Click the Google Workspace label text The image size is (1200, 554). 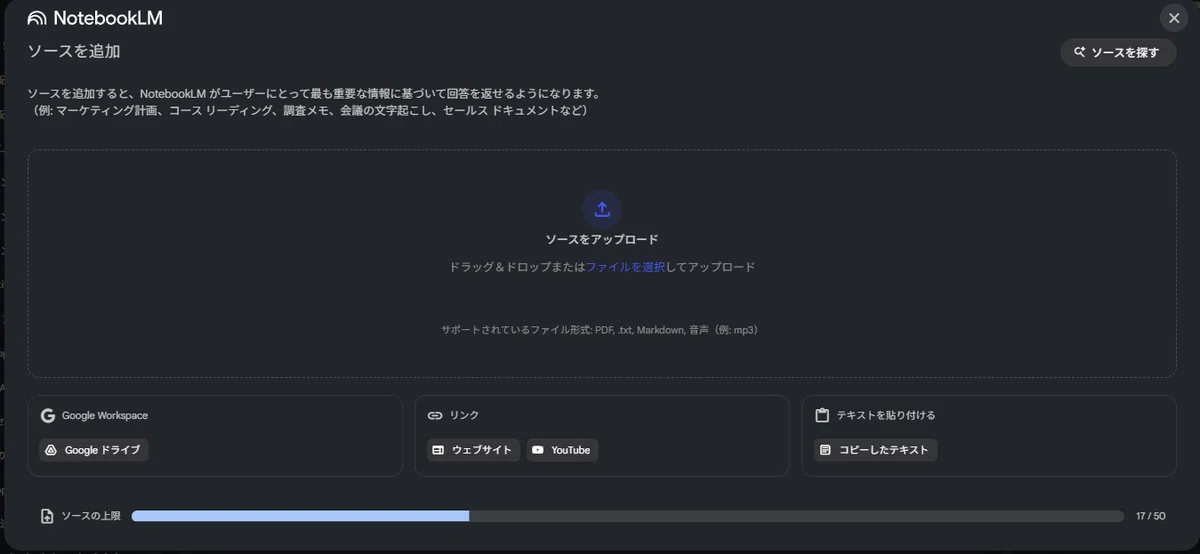click(x=105, y=415)
